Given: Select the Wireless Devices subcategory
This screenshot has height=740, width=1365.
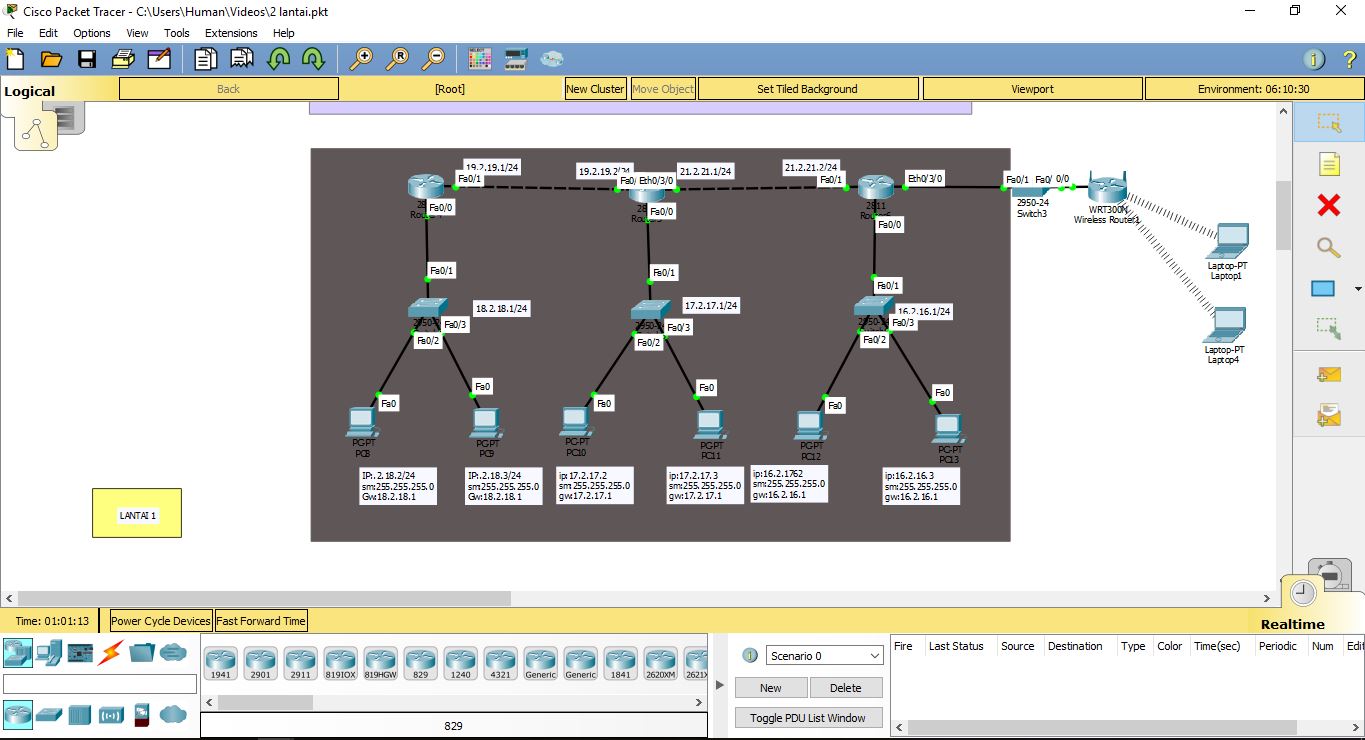Looking at the screenshot, I should tap(110, 715).
